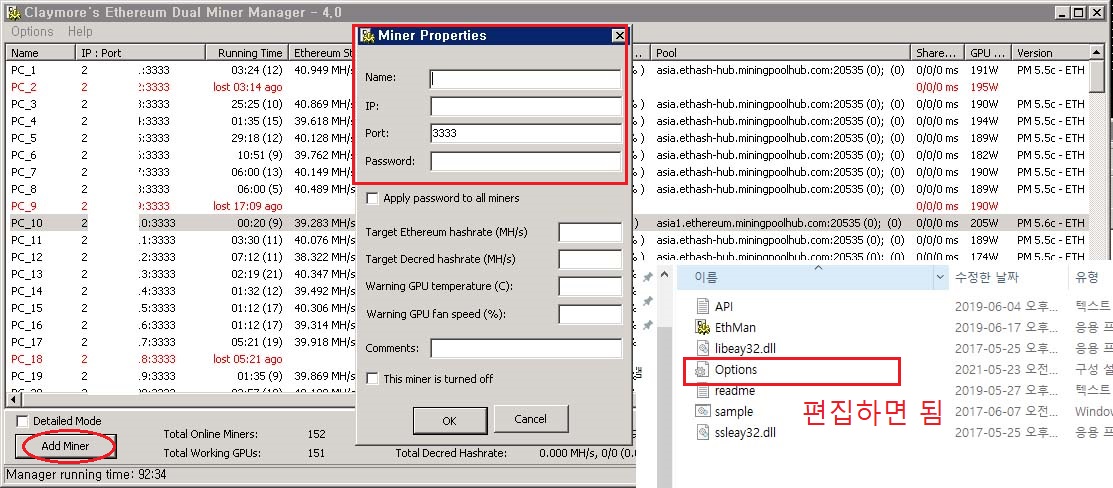This screenshot has width=1113, height=488.
Task: Click the ssleay32.dll file icon
Action: pos(703,432)
